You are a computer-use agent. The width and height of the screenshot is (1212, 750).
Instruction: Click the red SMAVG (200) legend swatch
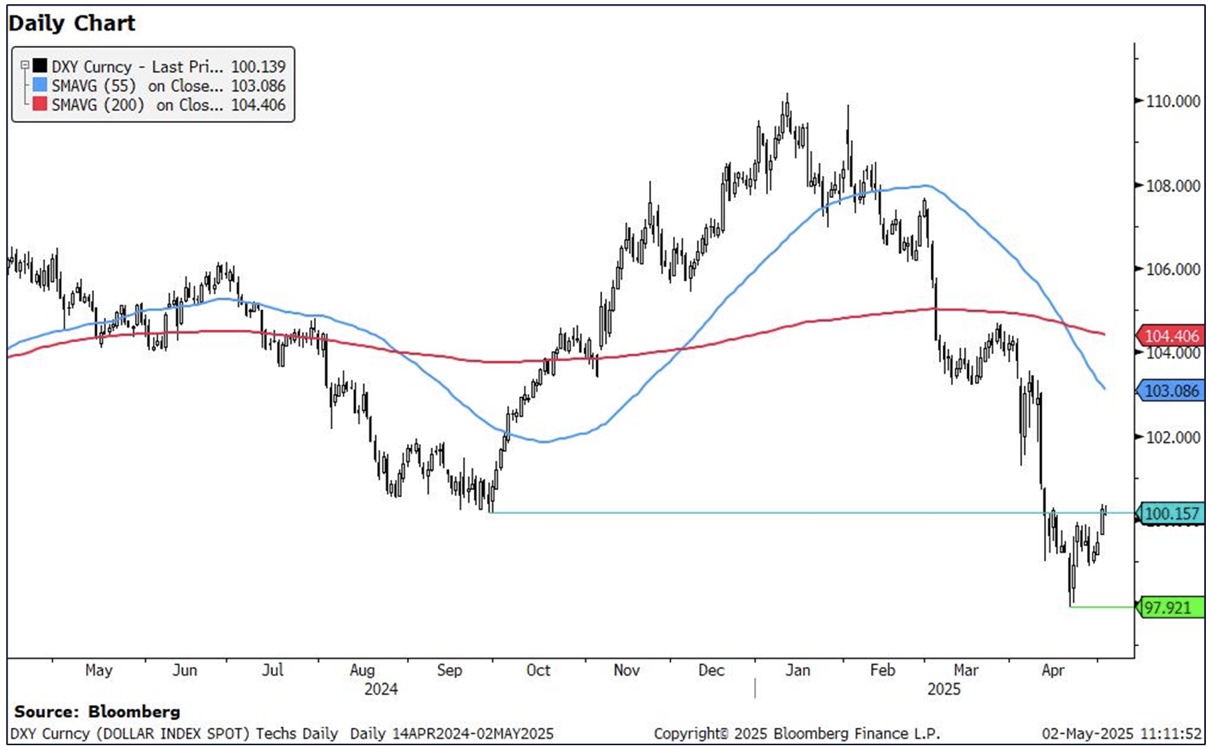(x=41, y=104)
